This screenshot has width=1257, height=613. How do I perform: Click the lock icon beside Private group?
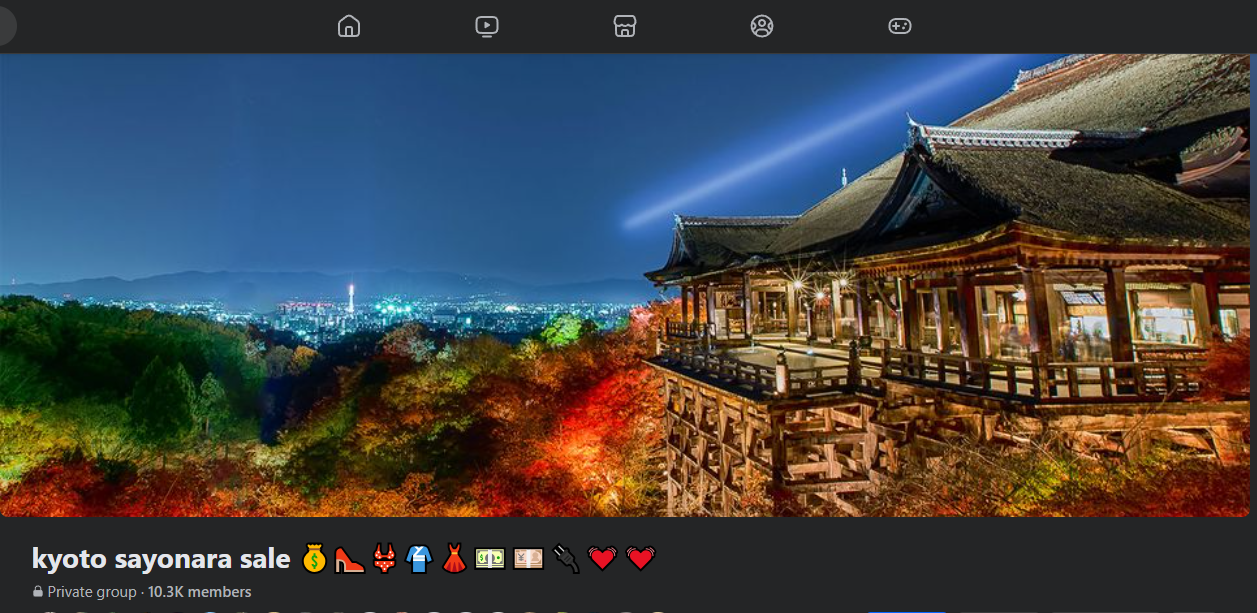coord(38,592)
